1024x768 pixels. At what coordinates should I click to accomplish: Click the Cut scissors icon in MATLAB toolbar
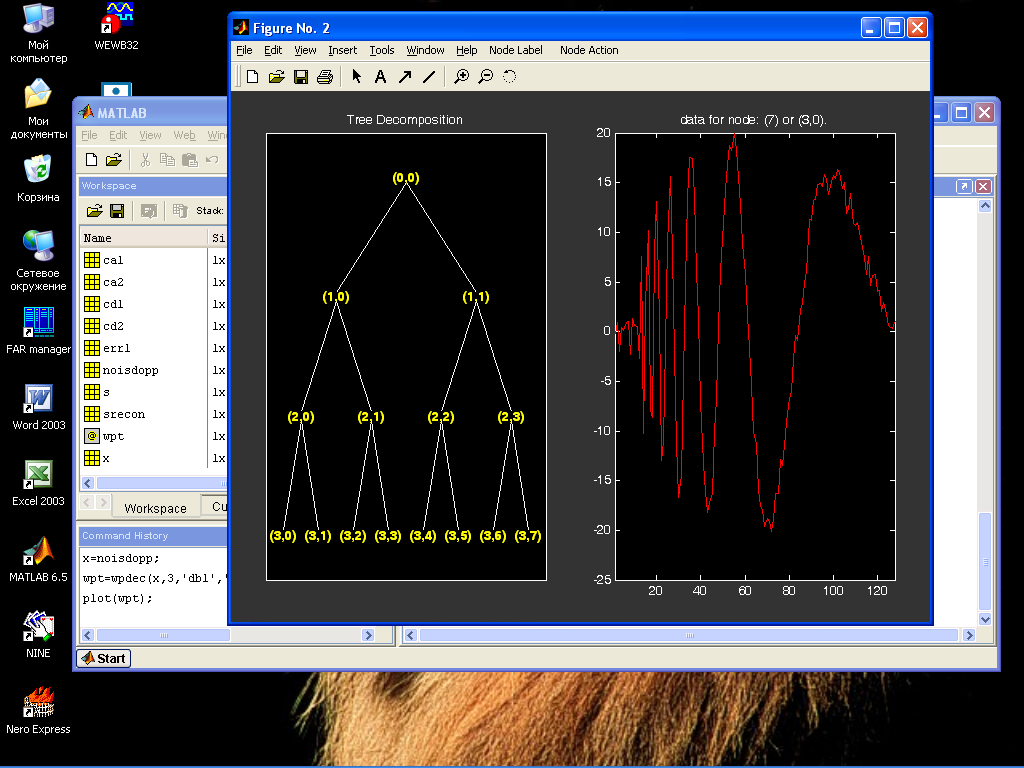coord(145,159)
